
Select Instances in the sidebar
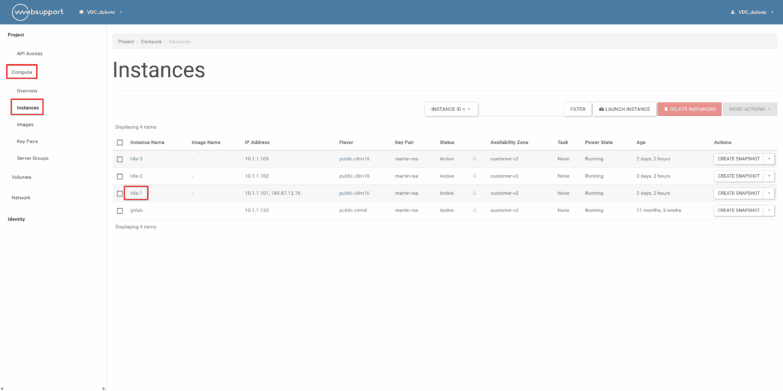pos(28,107)
